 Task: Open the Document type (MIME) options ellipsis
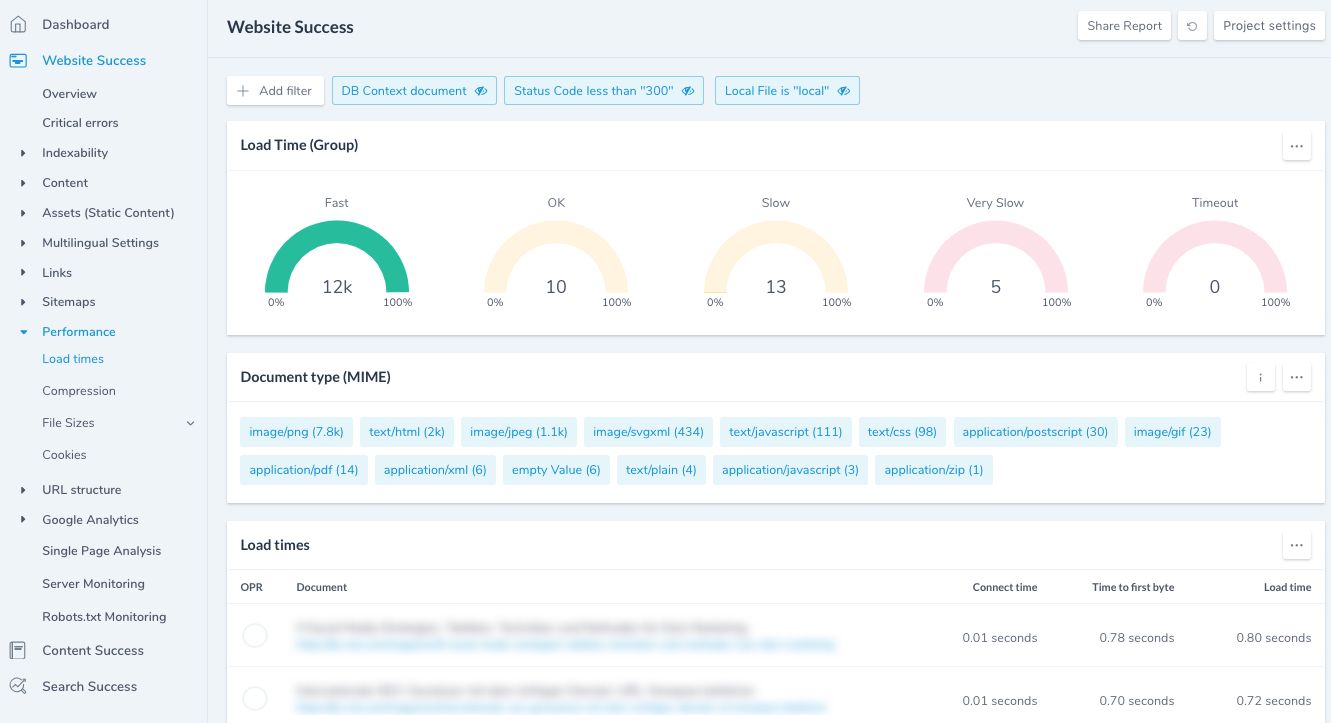1297,378
